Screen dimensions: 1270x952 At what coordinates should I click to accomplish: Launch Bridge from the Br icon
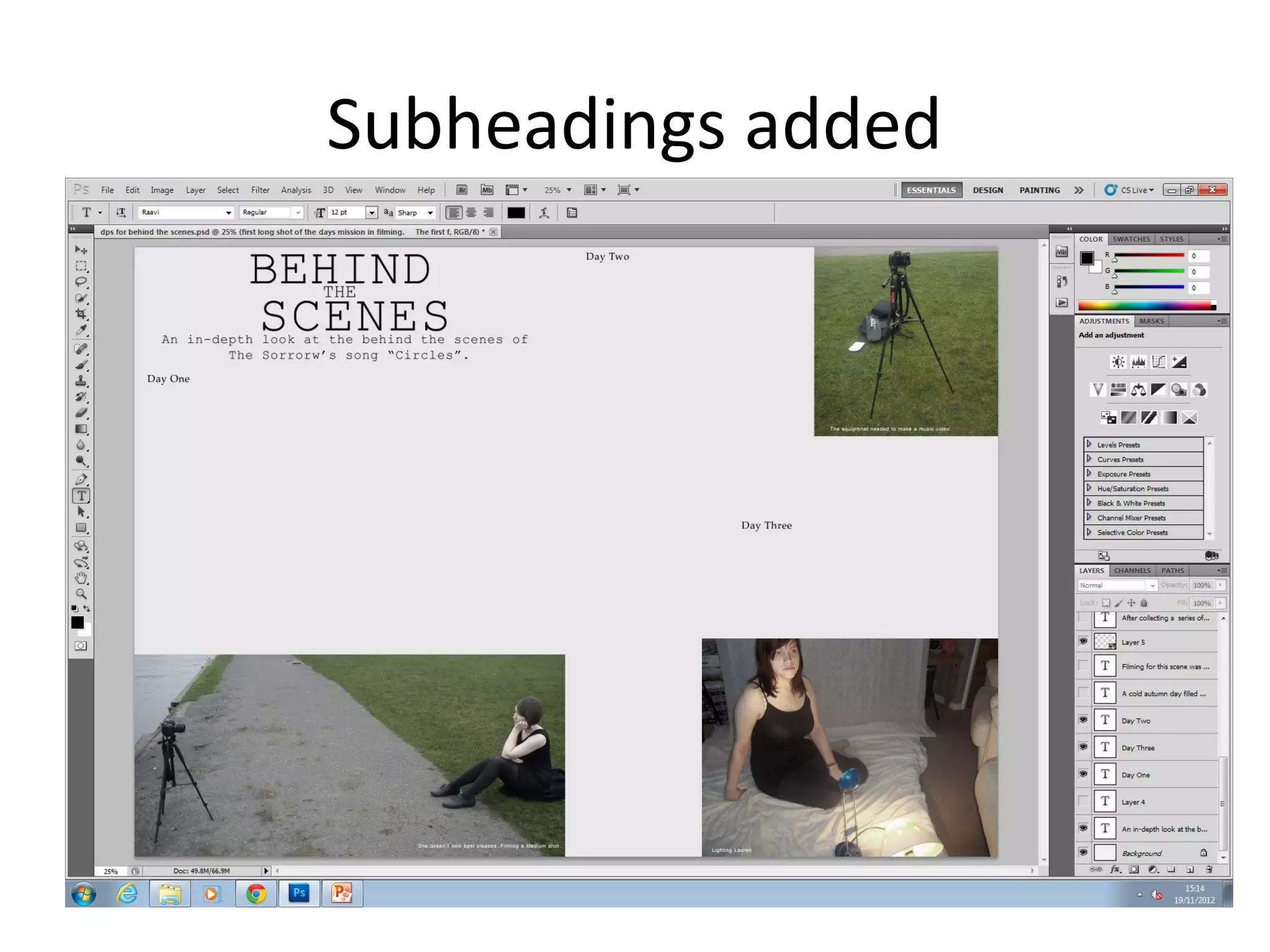pos(462,190)
